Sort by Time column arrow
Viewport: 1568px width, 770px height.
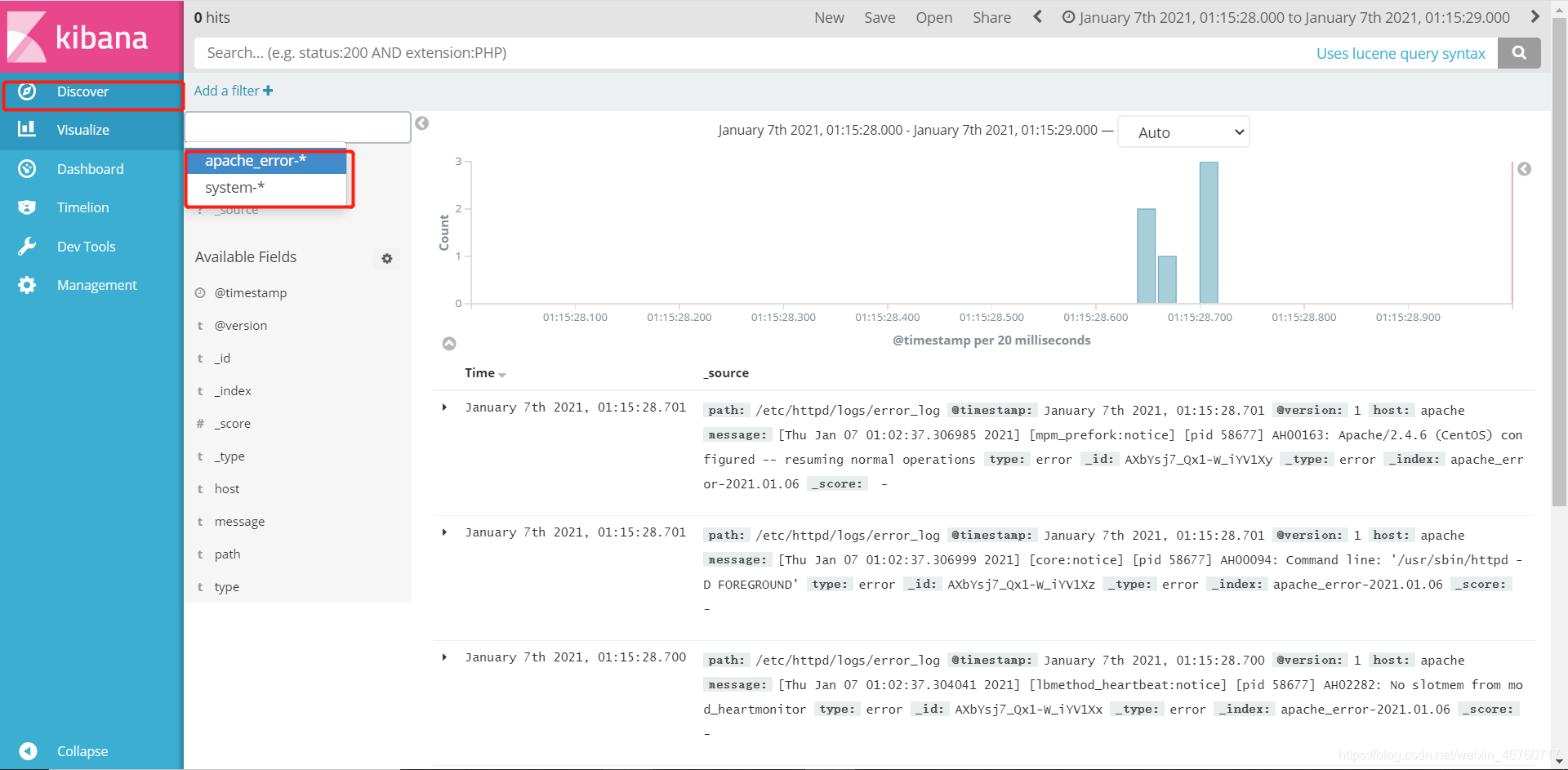(x=502, y=375)
